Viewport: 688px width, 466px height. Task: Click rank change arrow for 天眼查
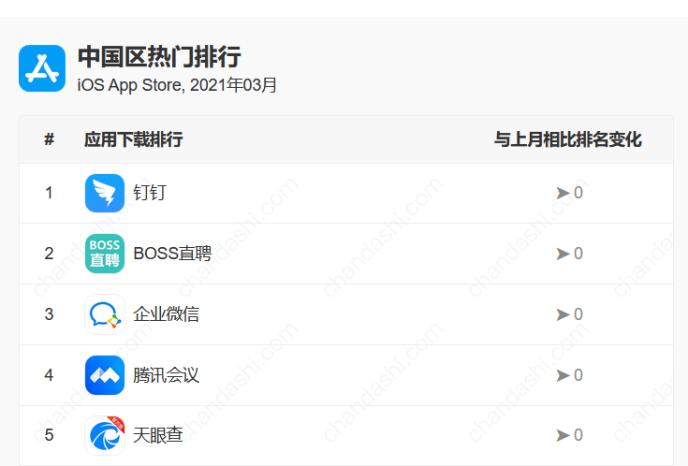pyautogui.click(x=563, y=436)
